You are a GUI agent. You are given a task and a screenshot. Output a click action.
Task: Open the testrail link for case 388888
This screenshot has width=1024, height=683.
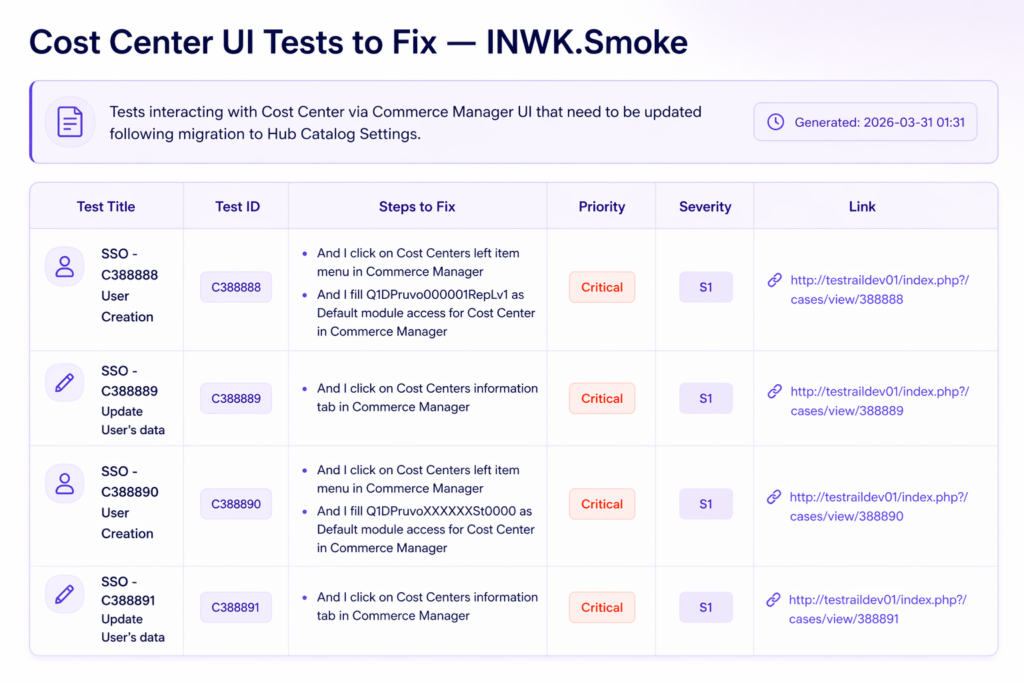(x=879, y=289)
